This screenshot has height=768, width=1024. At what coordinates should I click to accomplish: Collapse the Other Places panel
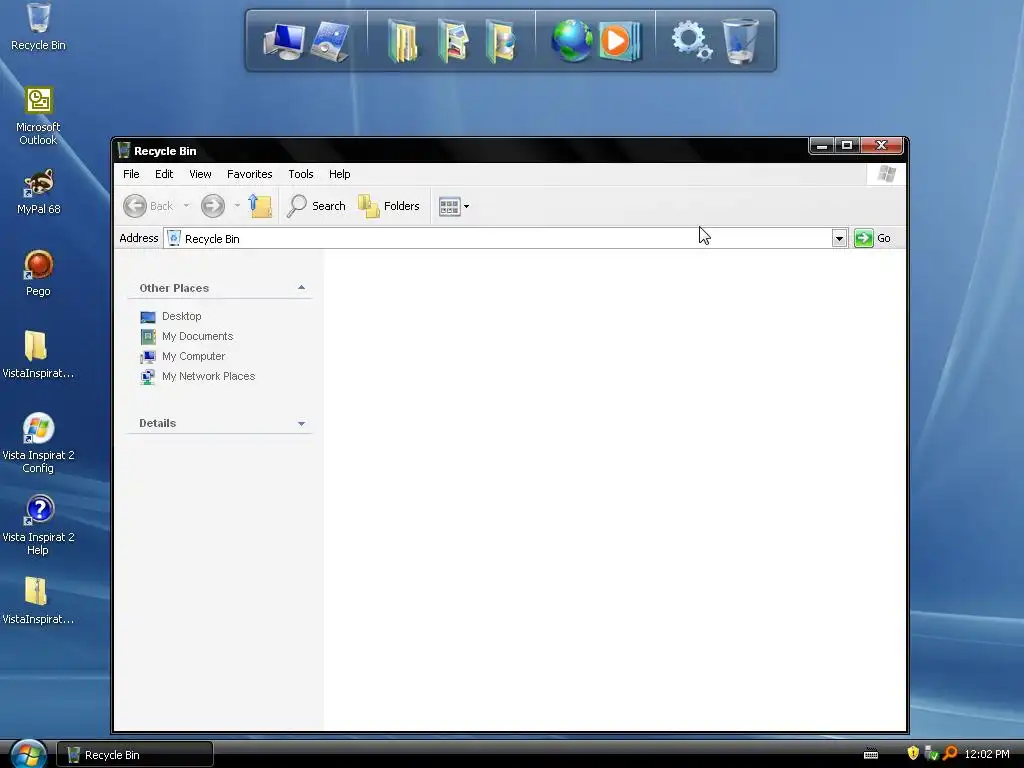pos(301,287)
